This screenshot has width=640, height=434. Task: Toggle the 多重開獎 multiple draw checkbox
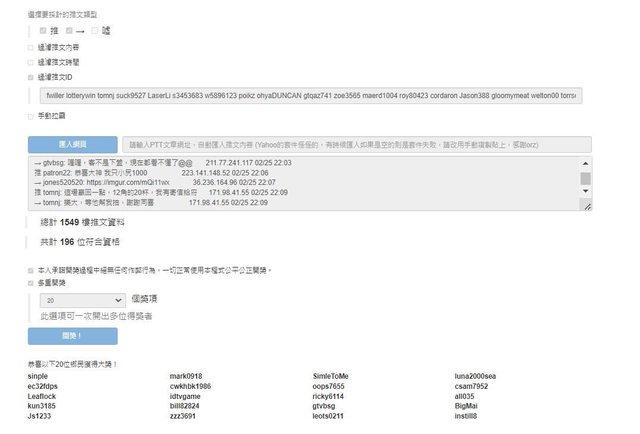point(31,283)
